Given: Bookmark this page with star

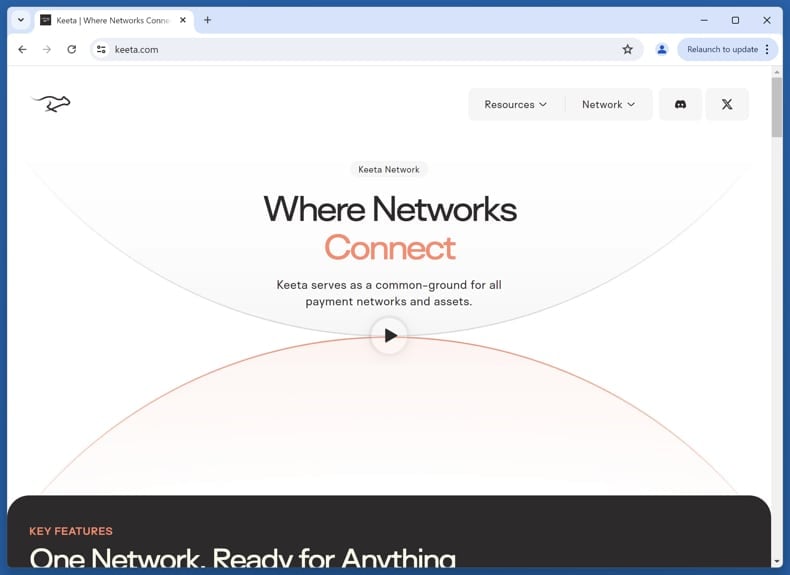Looking at the screenshot, I should (x=627, y=49).
